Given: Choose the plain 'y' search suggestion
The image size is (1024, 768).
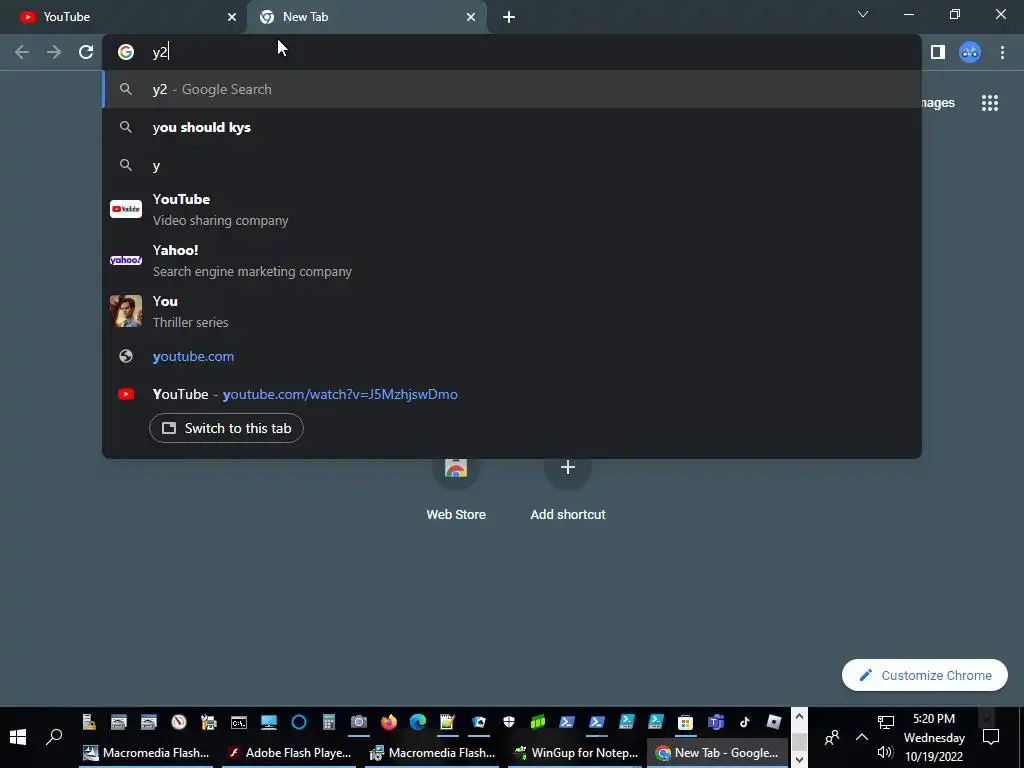Looking at the screenshot, I should coord(512,165).
